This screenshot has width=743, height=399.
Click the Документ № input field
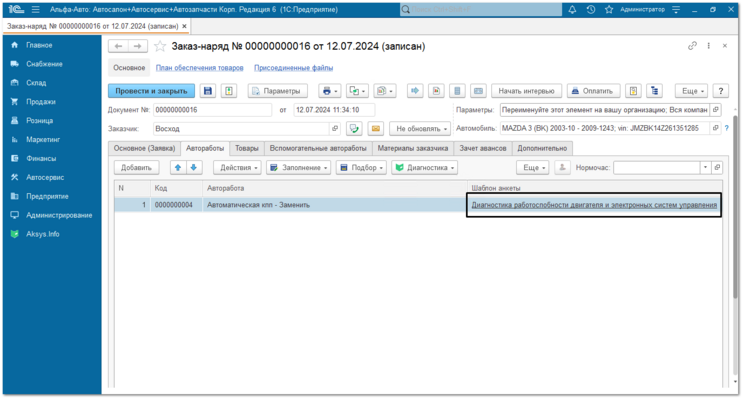tap(212, 109)
